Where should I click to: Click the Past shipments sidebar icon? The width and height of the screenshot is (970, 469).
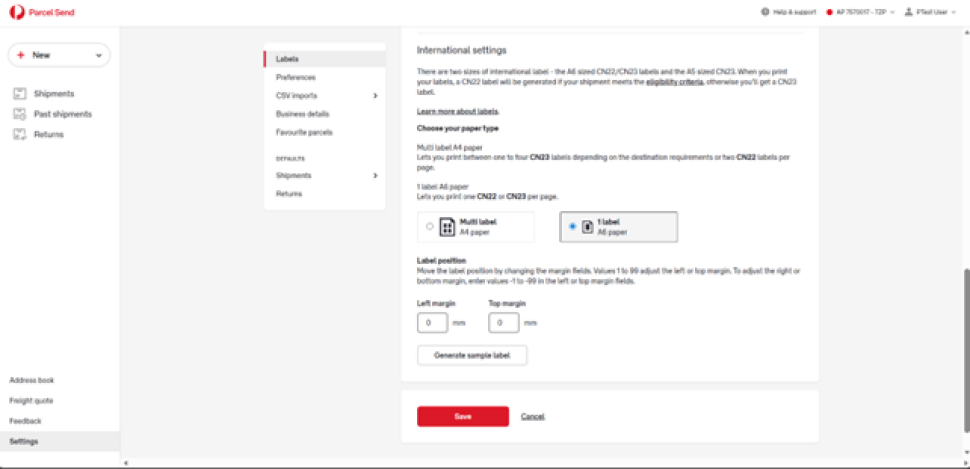(20, 114)
